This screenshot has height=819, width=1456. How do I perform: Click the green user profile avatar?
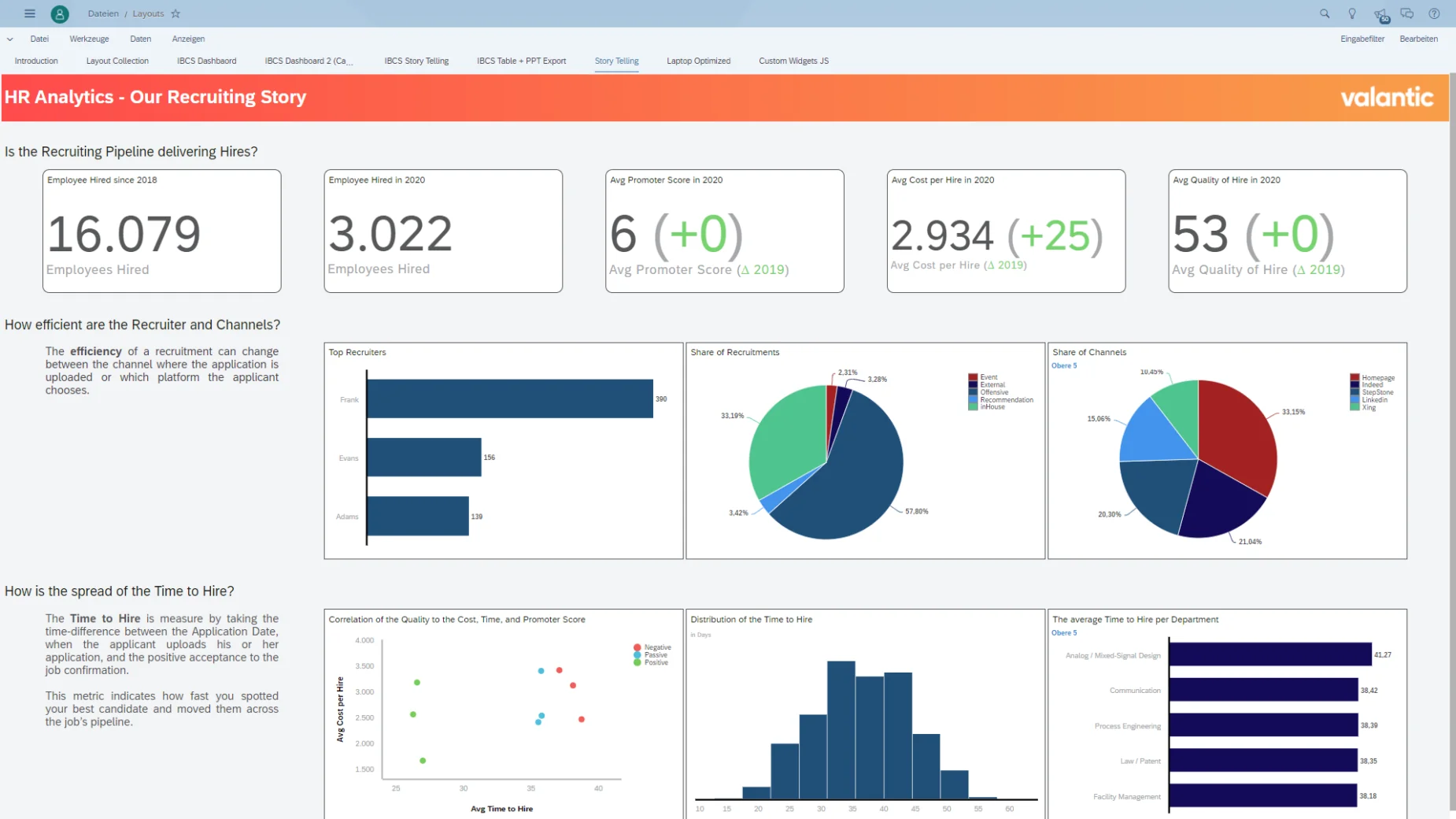59,13
